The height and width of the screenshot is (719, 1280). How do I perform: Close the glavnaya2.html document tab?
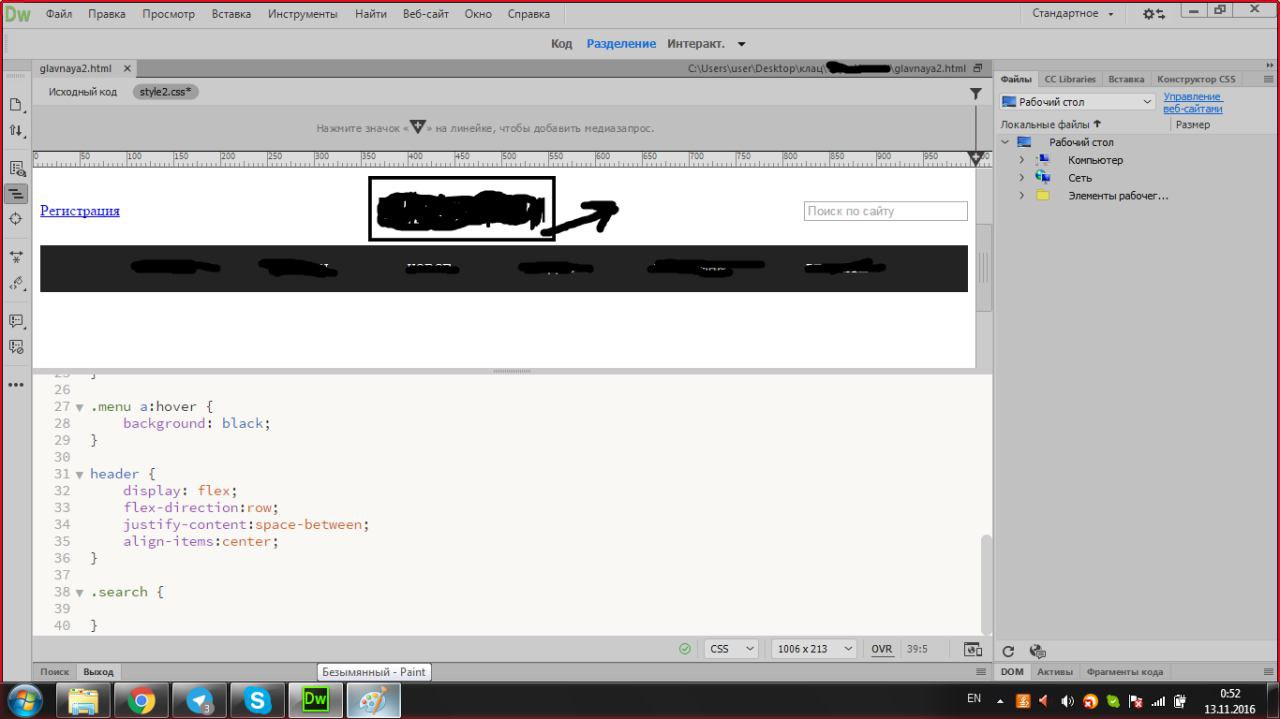point(127,69)
